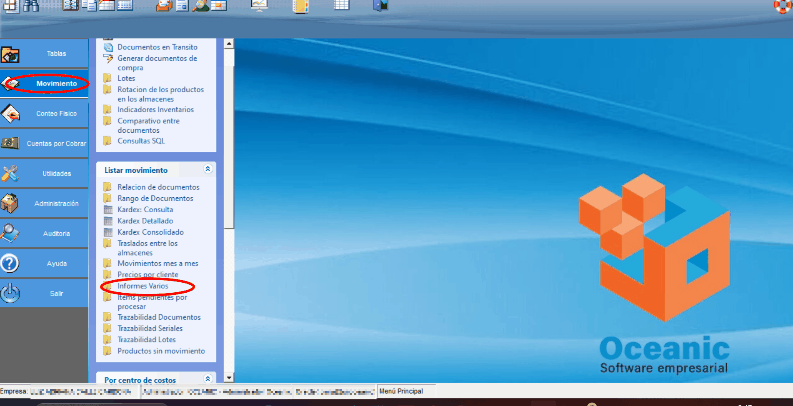Screen dimensions: 793x406
Task: Open Consultas SQL item
Action: [141, 141]
